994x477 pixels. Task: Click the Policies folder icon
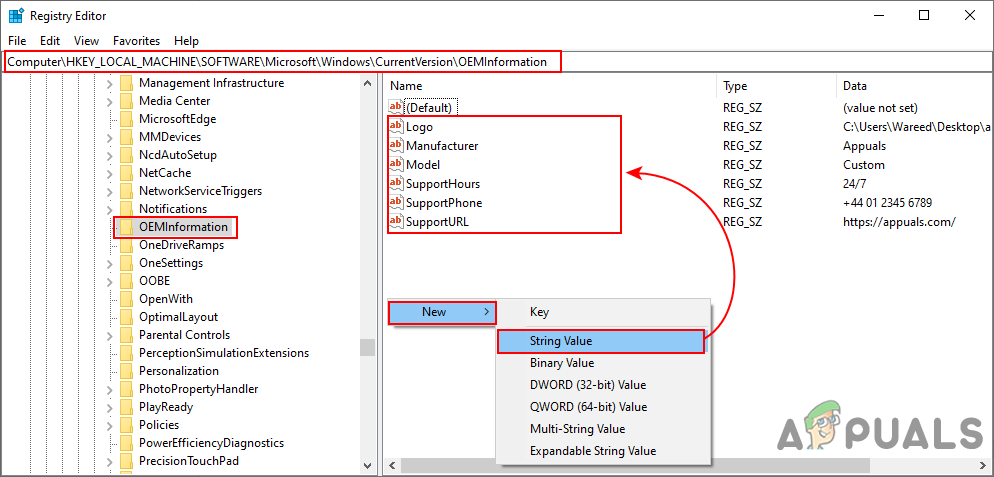pyautogui.click(x=127, y=425)
